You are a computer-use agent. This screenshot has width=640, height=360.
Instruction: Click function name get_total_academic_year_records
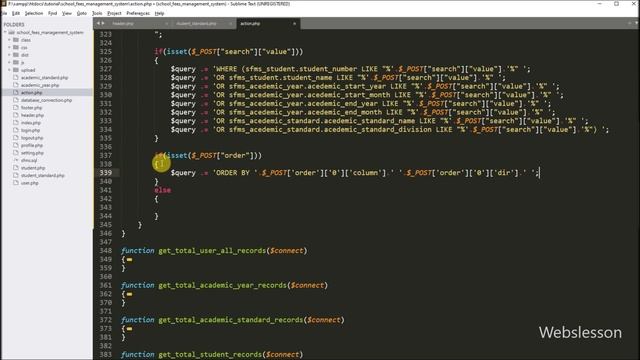click(222, 285)
